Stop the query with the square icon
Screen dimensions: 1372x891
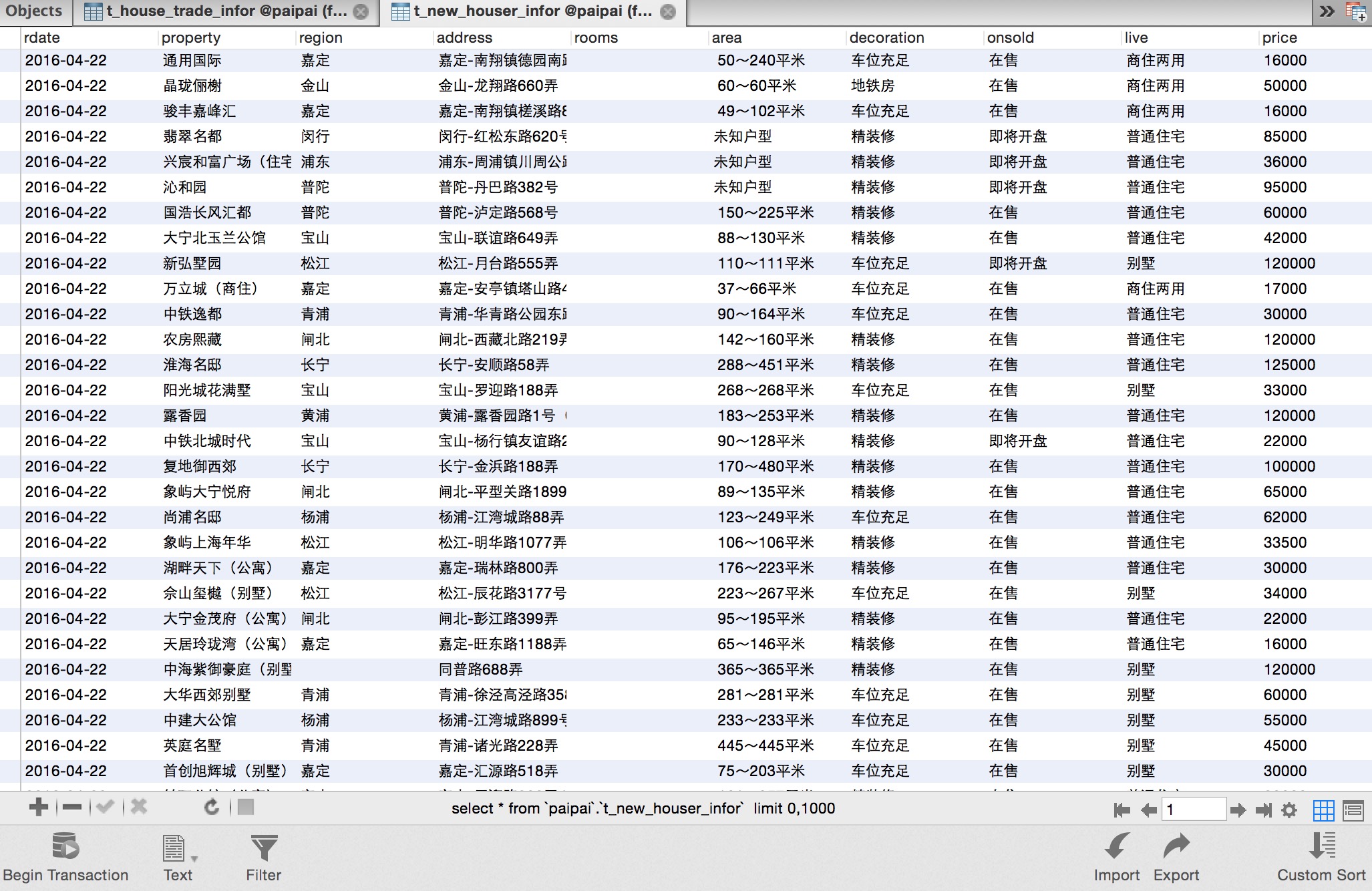point(246,808)
